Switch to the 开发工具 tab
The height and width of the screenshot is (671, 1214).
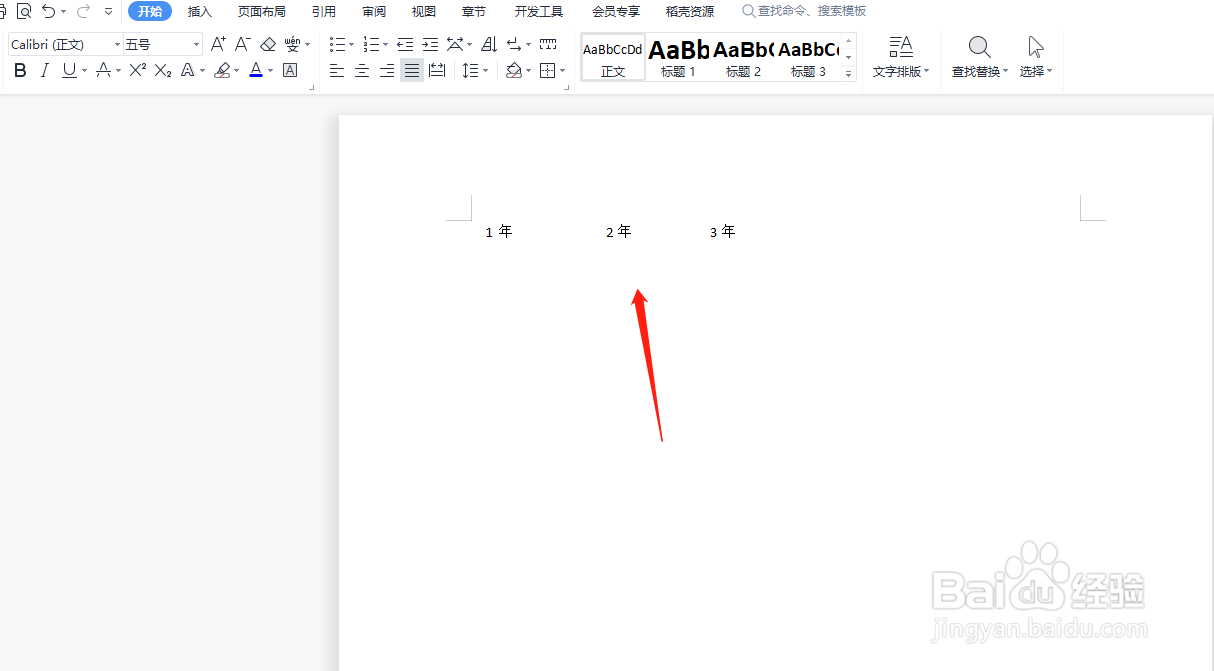539,12
